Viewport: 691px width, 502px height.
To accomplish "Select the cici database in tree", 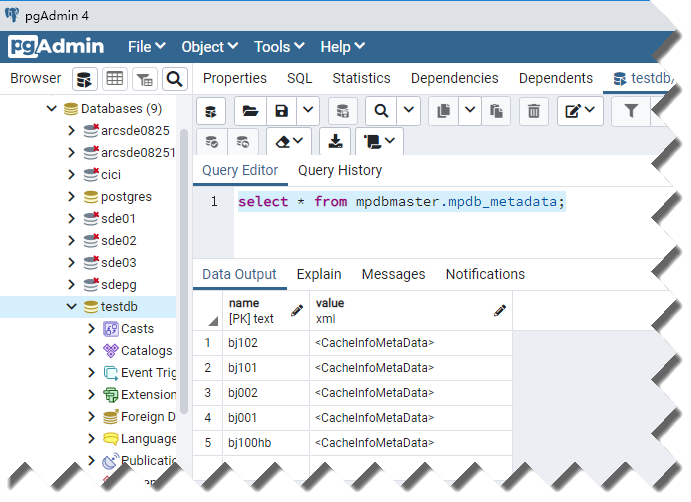I will [x=111, y=175].
